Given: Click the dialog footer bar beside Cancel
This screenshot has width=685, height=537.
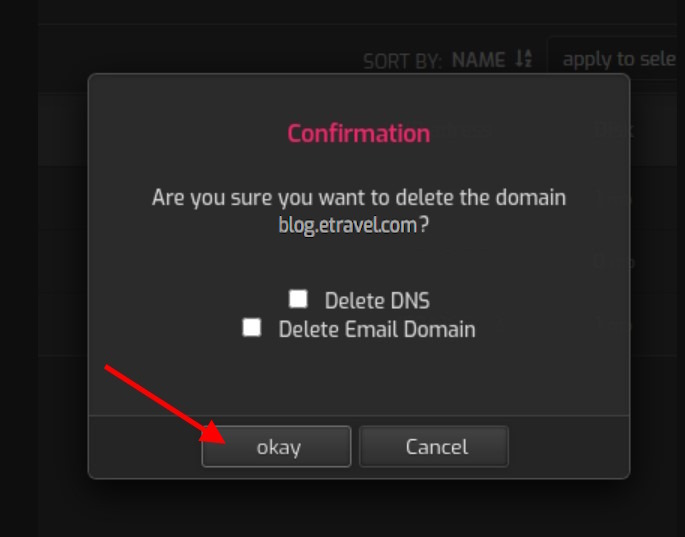Looking at the screenshot, I should 568,447.
